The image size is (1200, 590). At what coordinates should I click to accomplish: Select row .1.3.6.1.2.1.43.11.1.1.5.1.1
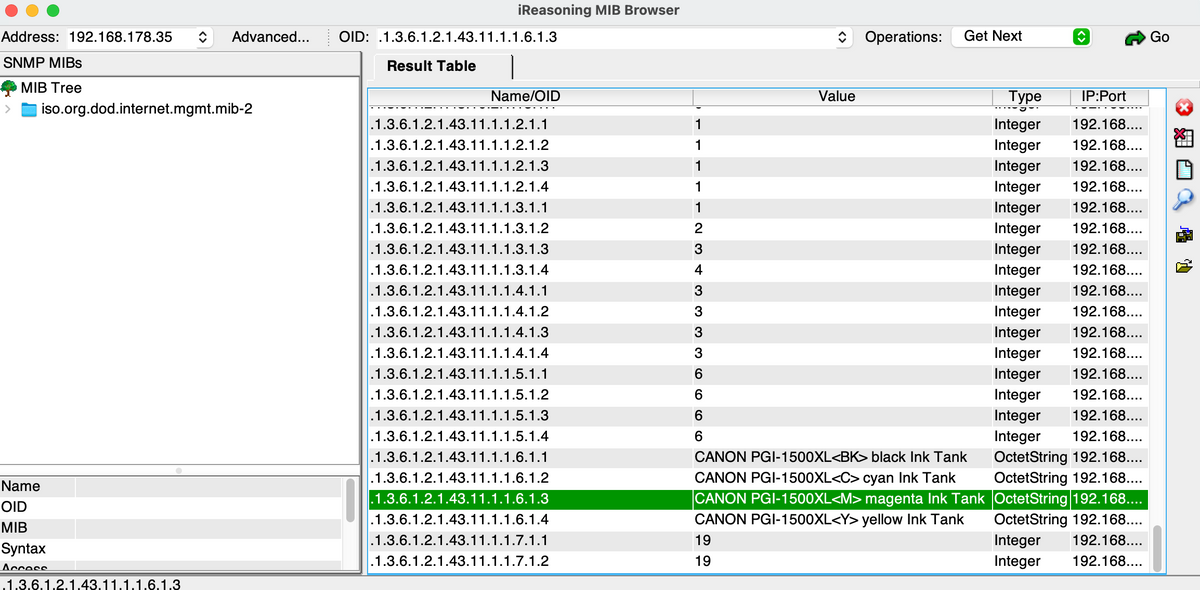coord(758,374)
